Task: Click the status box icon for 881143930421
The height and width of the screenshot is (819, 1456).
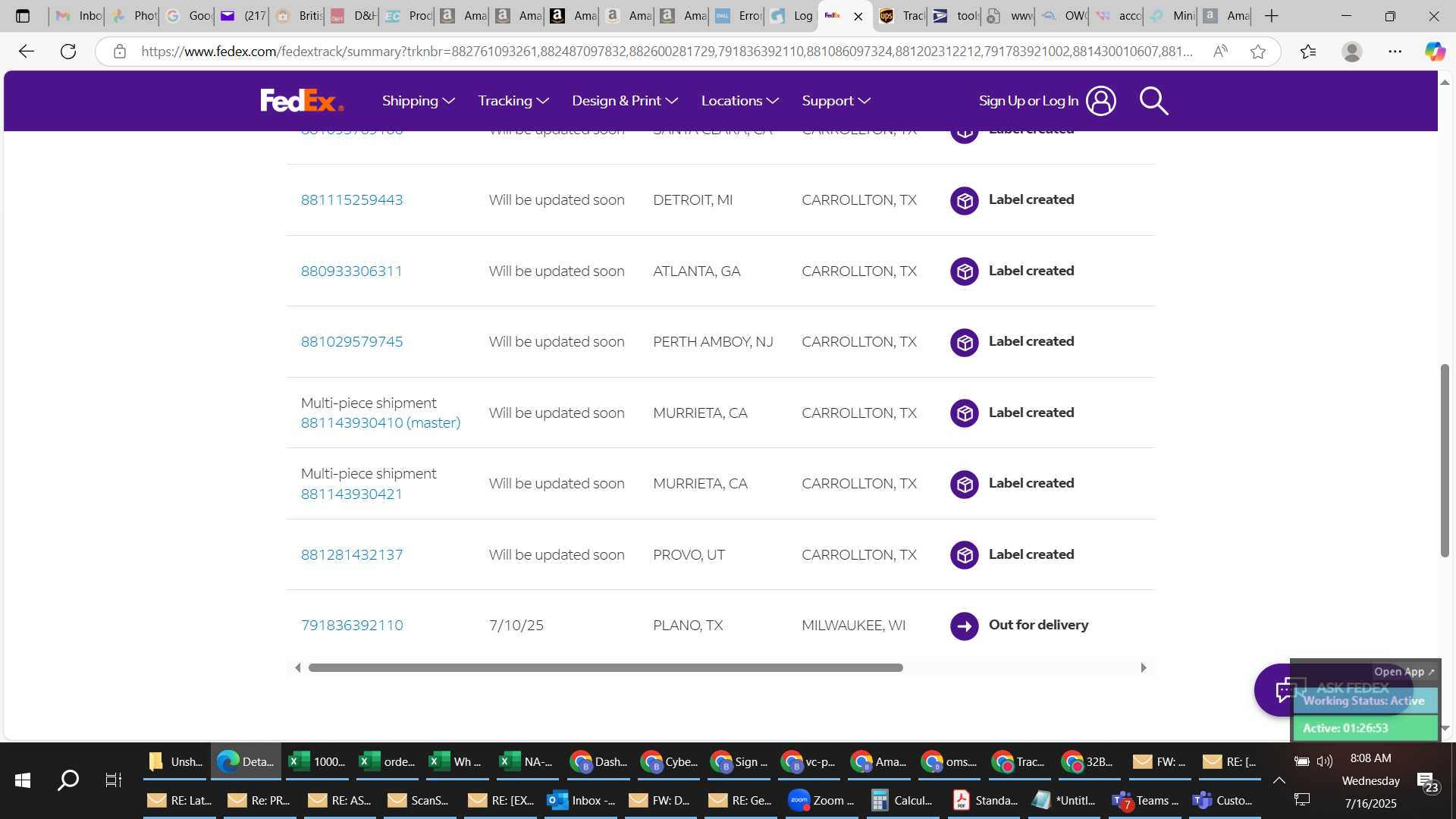Action: click(x=965, y=484)
